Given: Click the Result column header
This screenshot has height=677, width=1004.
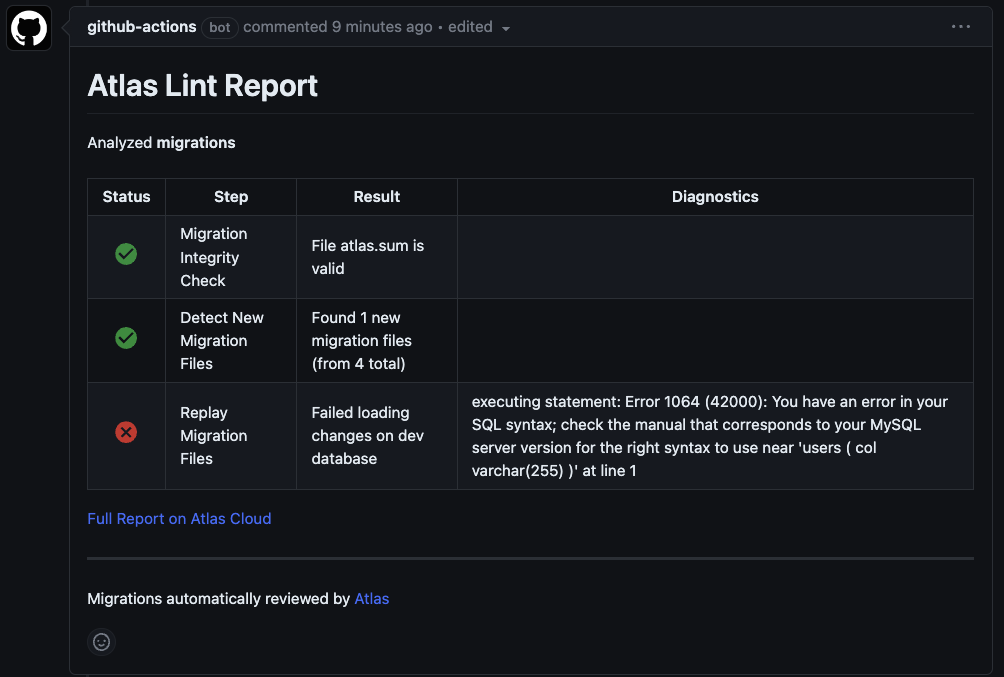Looking at the screenshot, I should pyautogui.click(x=376, y=197).
